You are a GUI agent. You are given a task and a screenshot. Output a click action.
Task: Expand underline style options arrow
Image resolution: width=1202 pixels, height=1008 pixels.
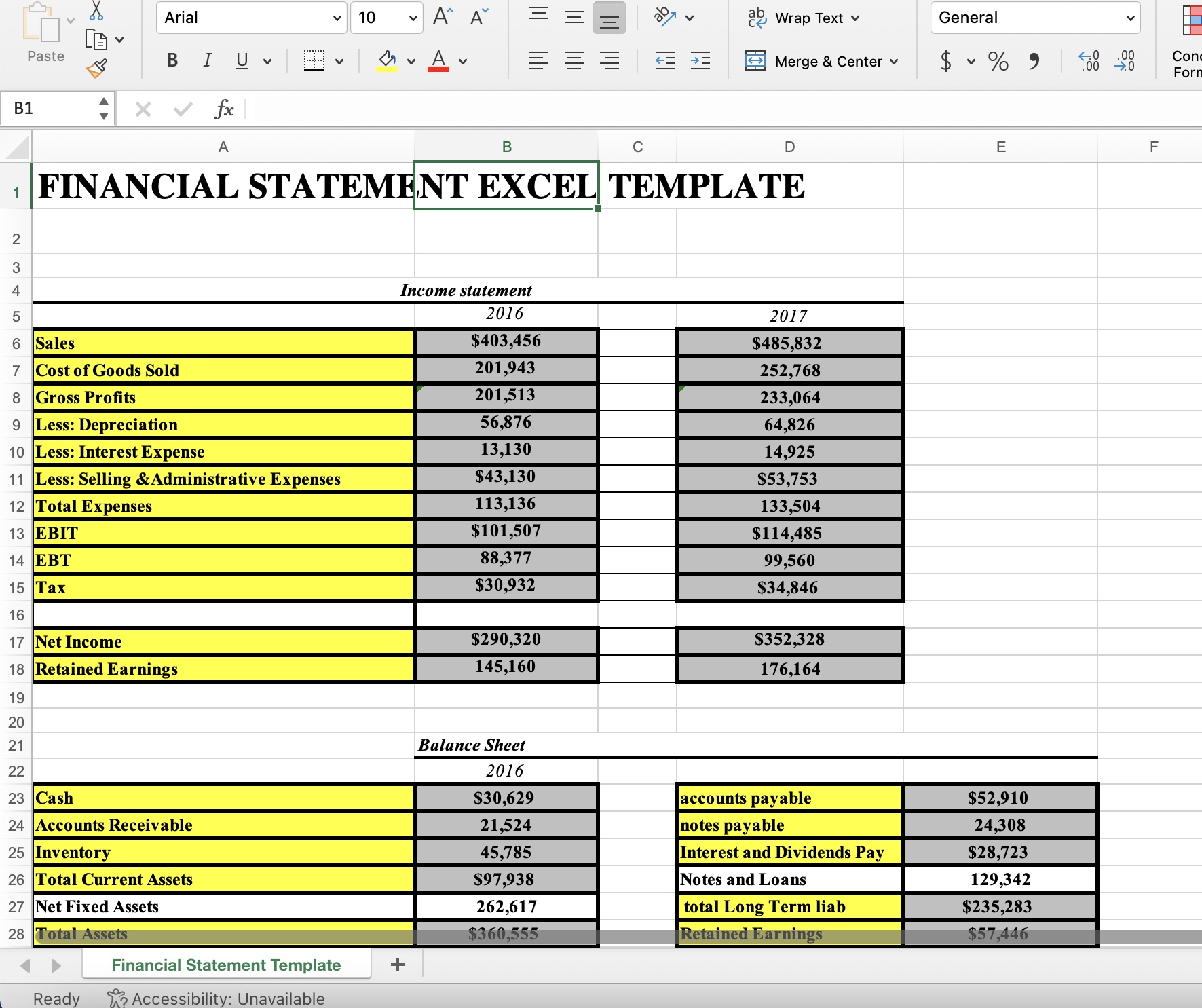(267, 62)
